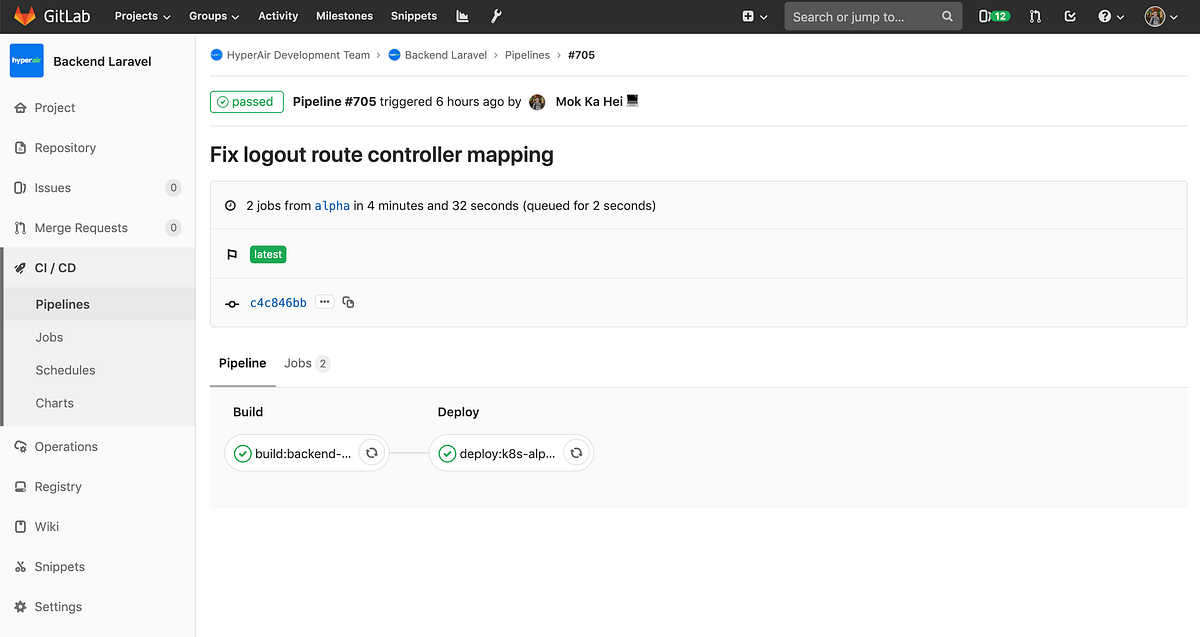Open the Projects dropdown menu
Viewport: 1200px width, 637px height.
142,16
